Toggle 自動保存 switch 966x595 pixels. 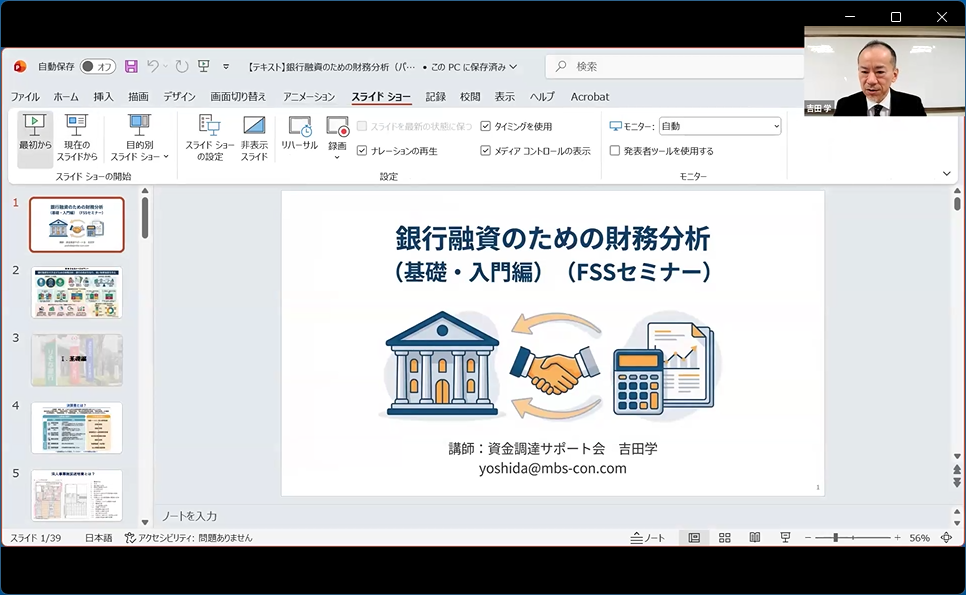click(98, 67)
